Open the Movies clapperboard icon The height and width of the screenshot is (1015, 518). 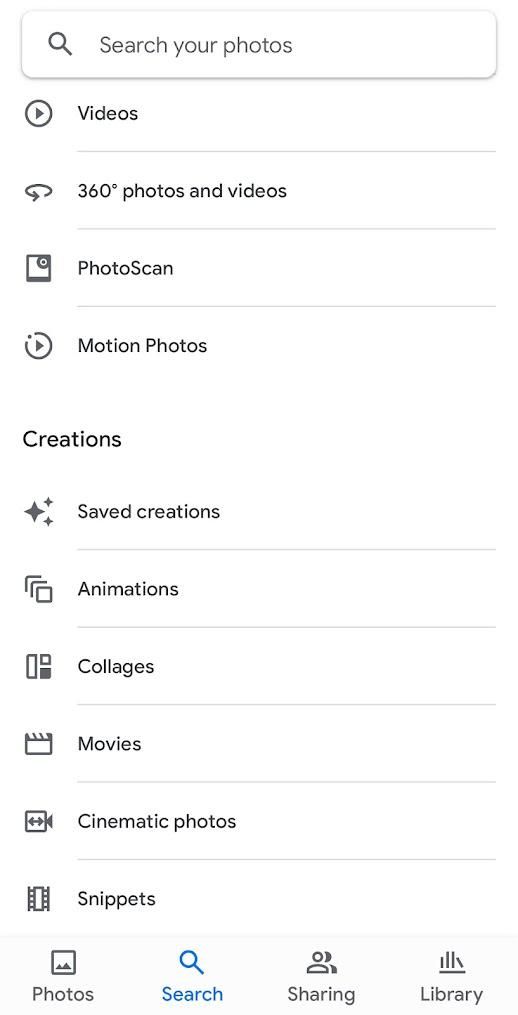pos(38,744)
